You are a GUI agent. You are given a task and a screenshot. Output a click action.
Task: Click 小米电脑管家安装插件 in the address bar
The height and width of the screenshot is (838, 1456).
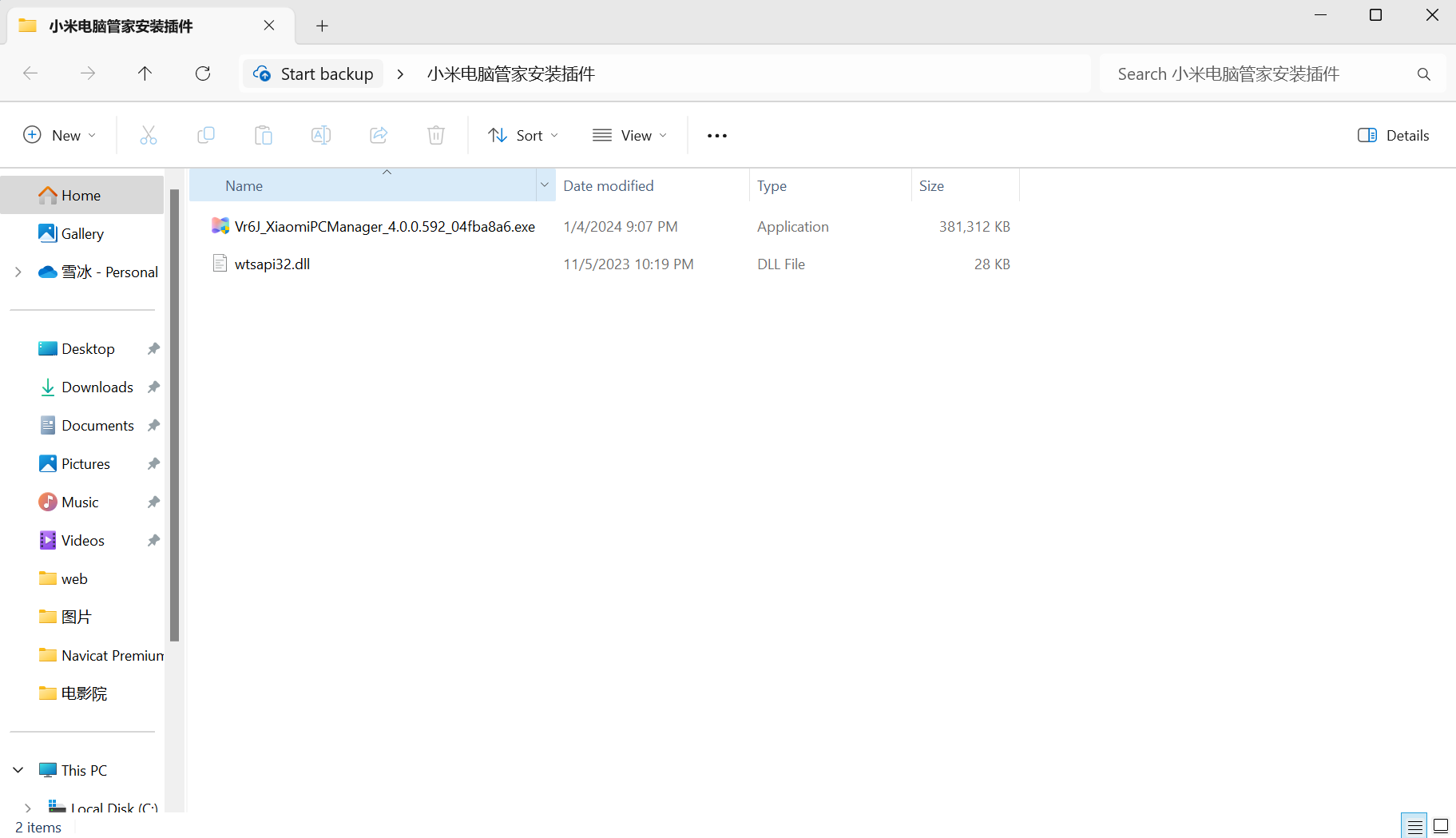[511, 74]
